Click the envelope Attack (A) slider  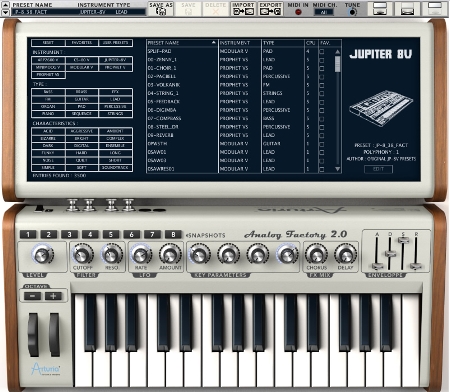point(377,266)
